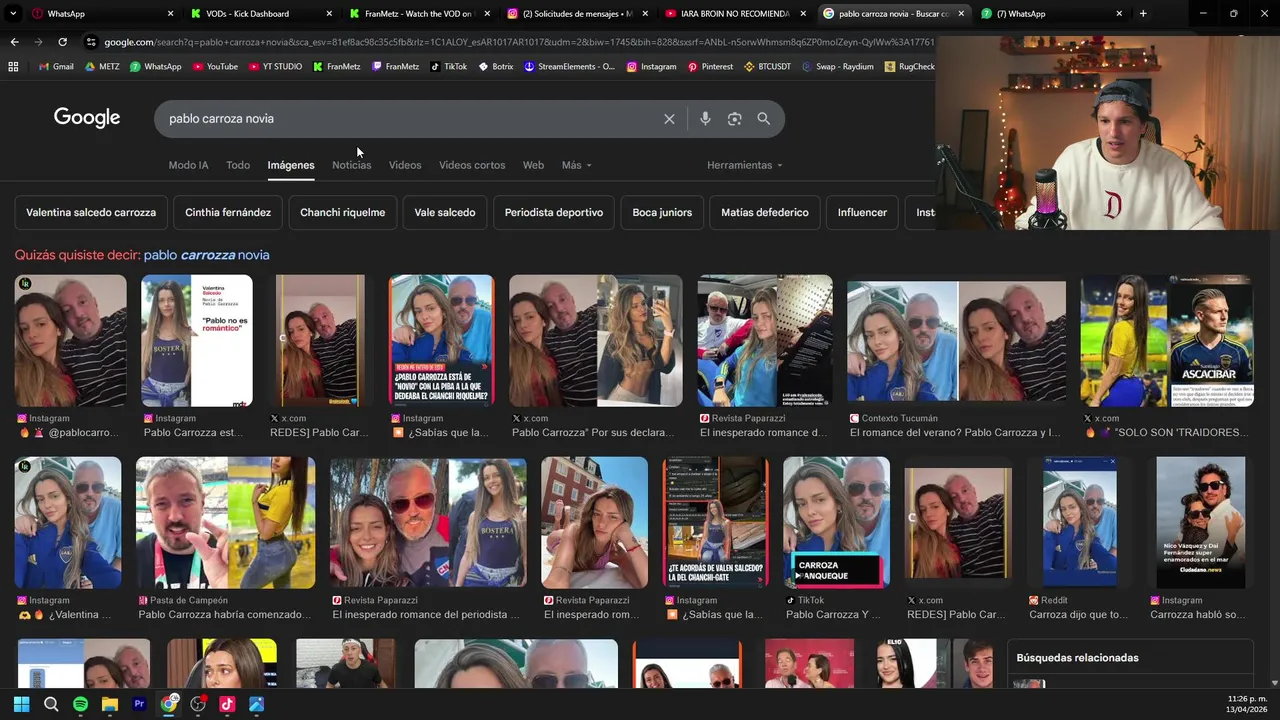Select the Cinthia fernández filter chip

(228, 212)
